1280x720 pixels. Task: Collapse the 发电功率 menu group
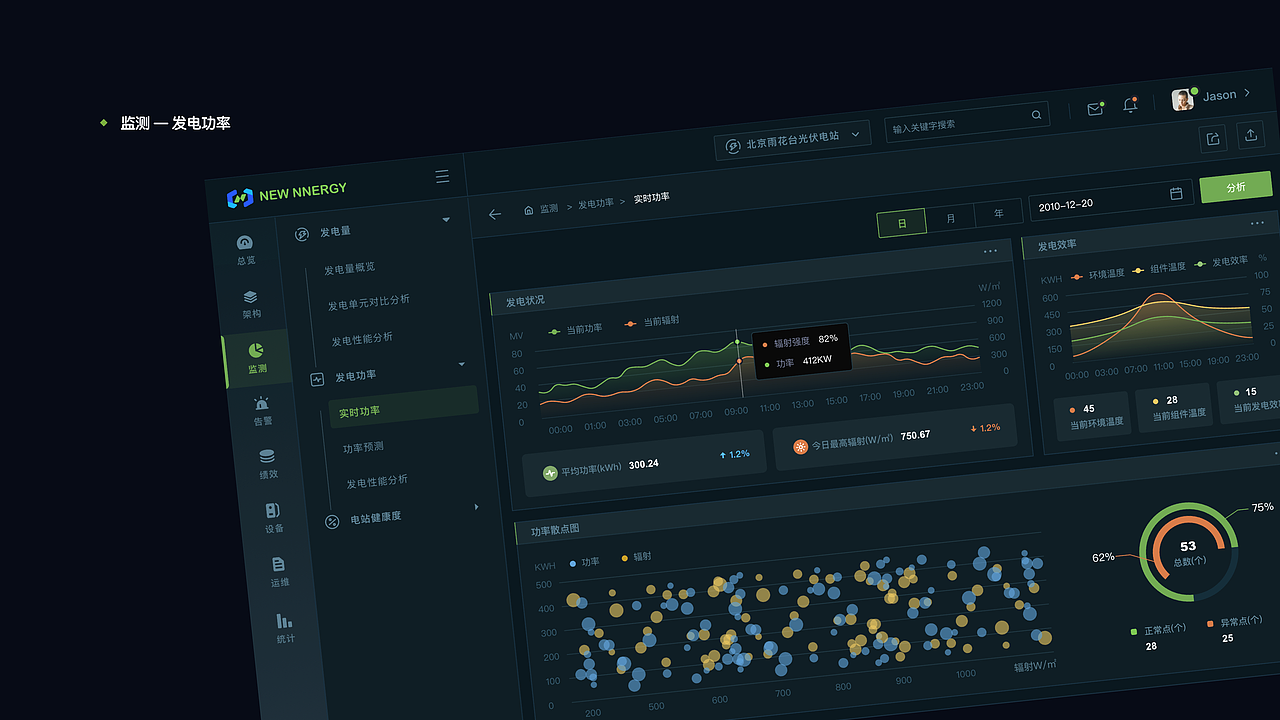click(x=461, y=364)
